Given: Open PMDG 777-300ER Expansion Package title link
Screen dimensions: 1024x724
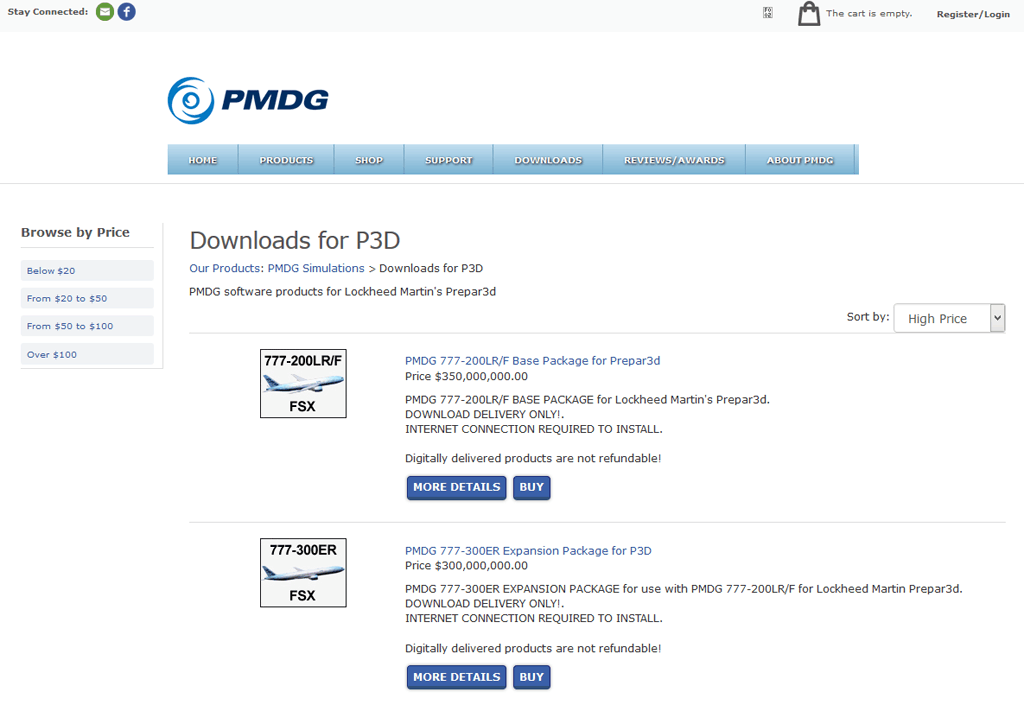Looking at the screenshot, I should 528,550.
